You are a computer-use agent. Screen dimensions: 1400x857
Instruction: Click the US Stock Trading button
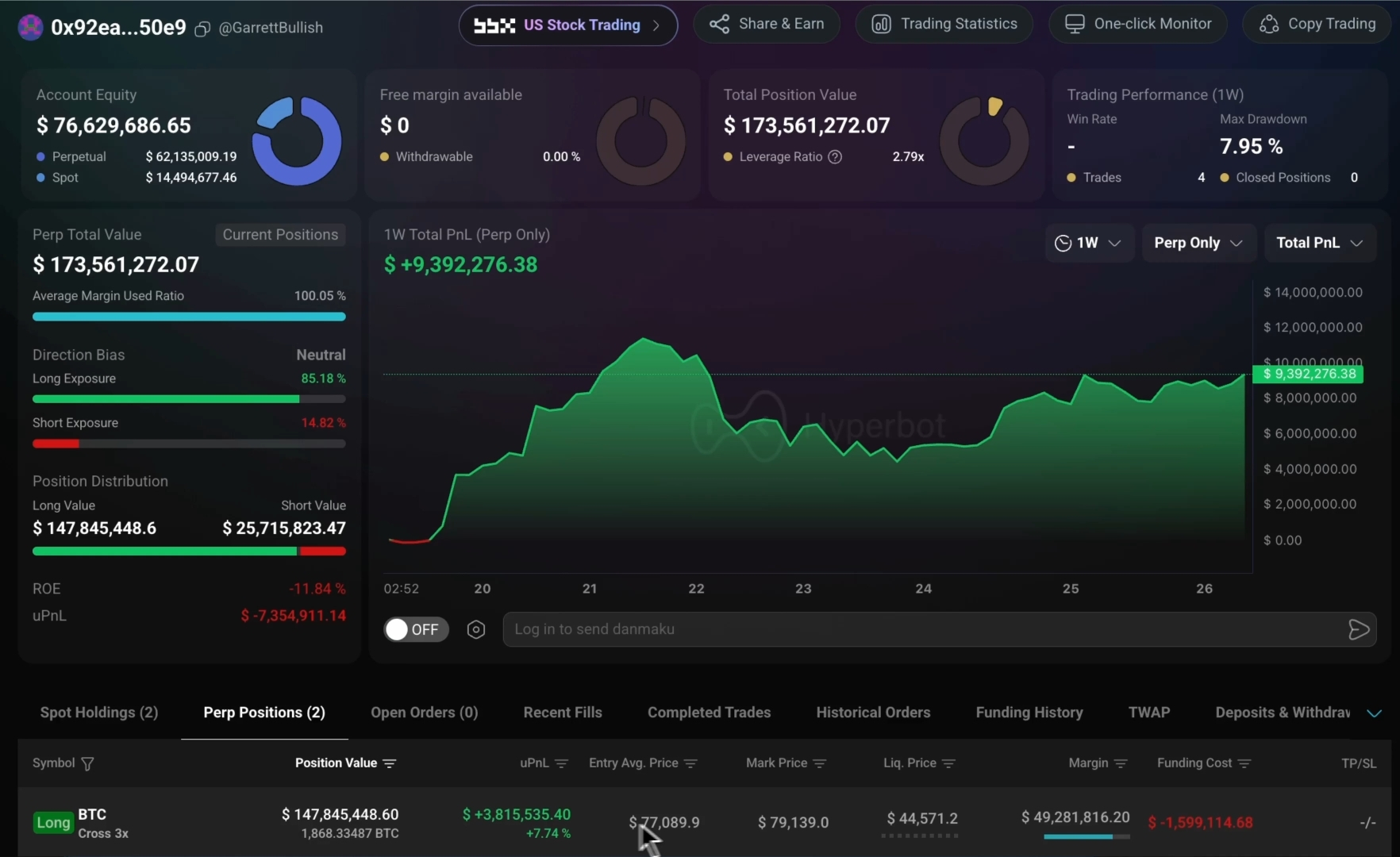click(568, 25)
